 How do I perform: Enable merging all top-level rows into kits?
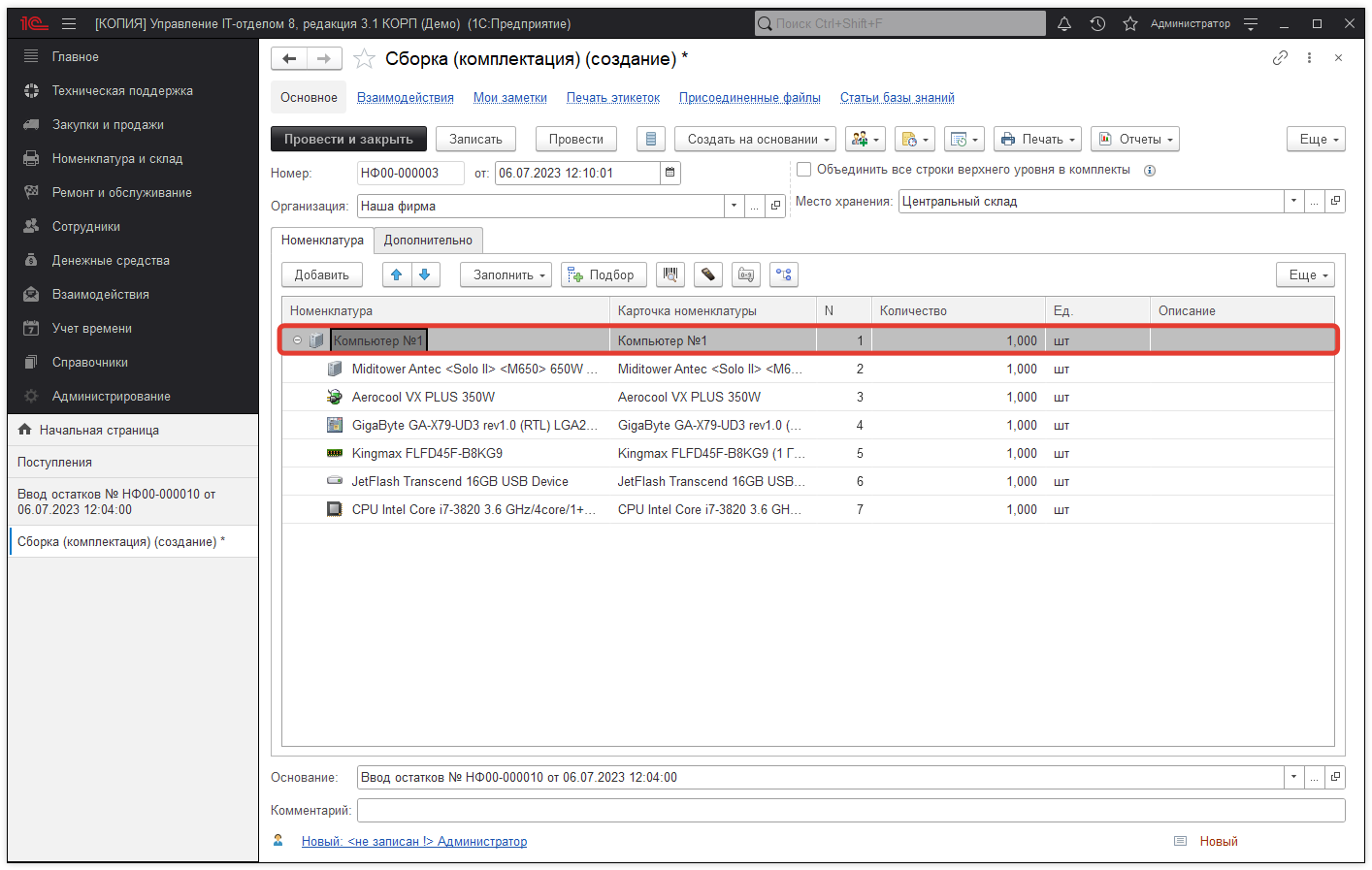point(803,170)
